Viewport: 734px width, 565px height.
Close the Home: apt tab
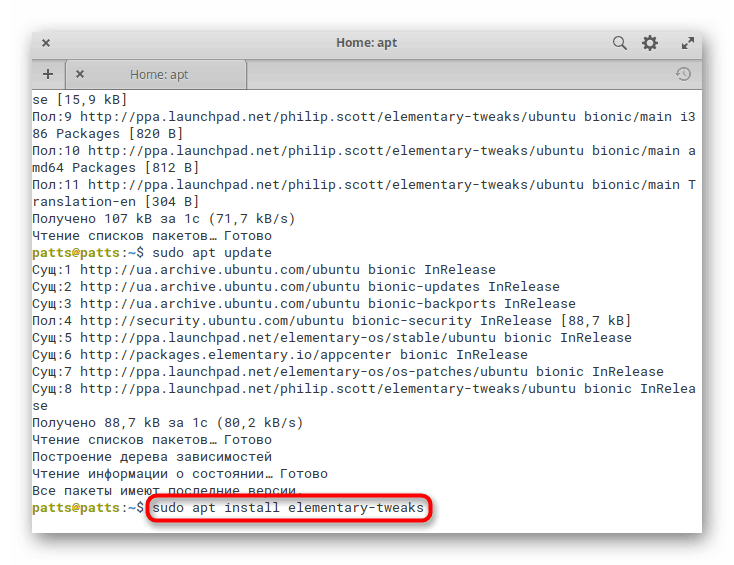[80, 74]
